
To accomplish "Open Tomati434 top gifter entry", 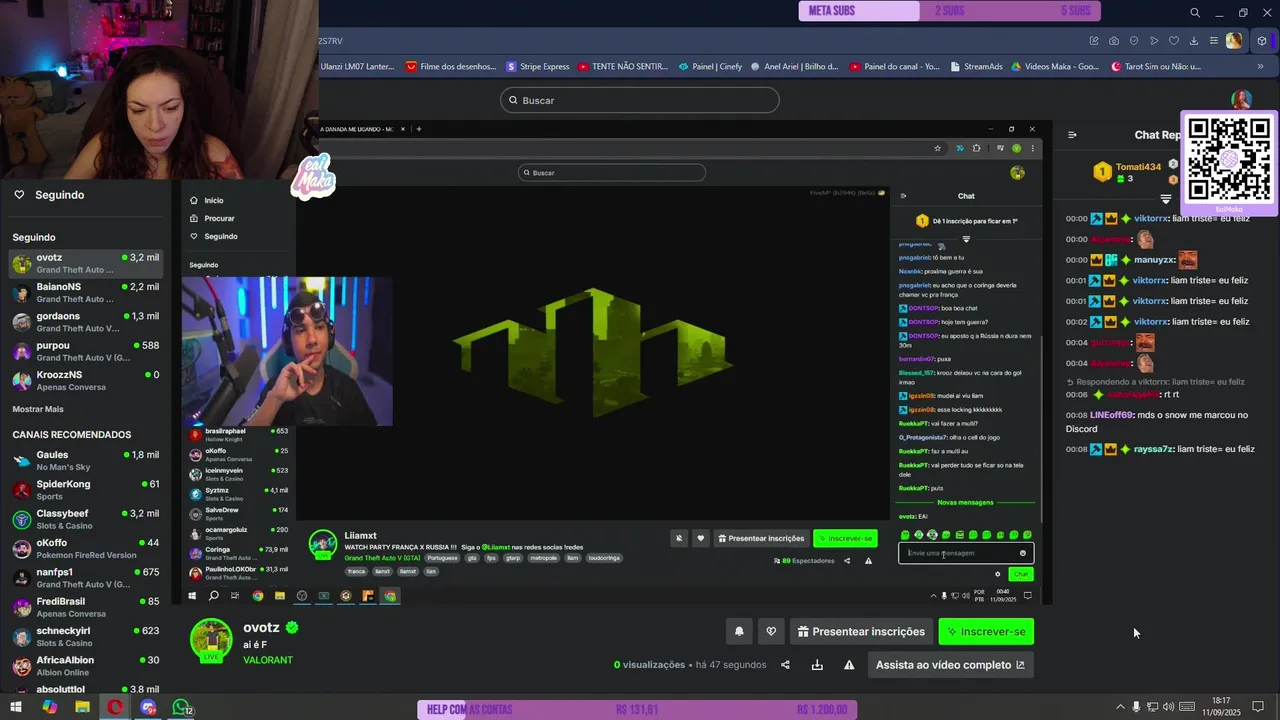I will 1126,172.
